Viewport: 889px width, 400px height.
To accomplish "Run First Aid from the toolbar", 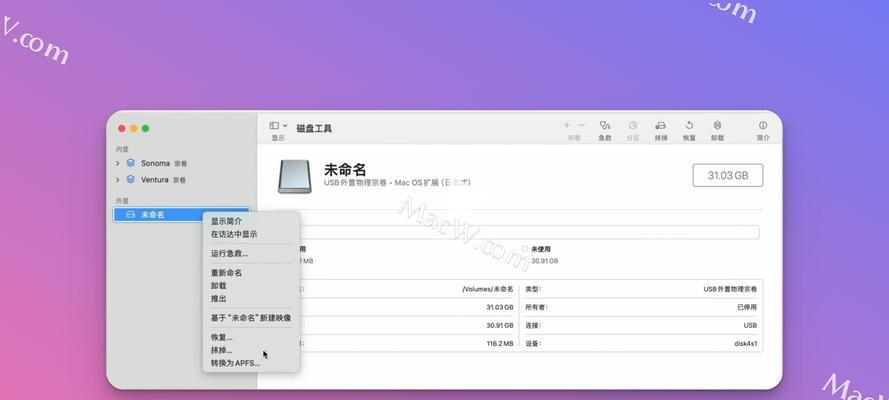I will coord(605,125).
